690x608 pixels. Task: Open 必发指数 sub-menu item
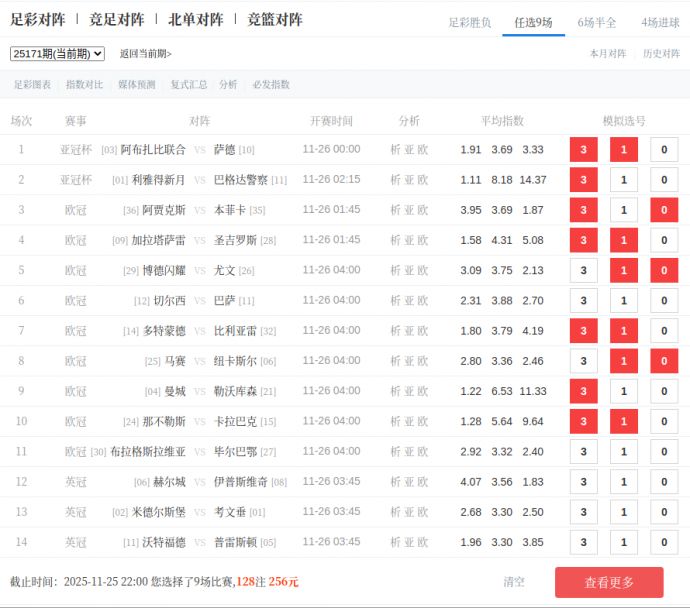click(271, 85)
